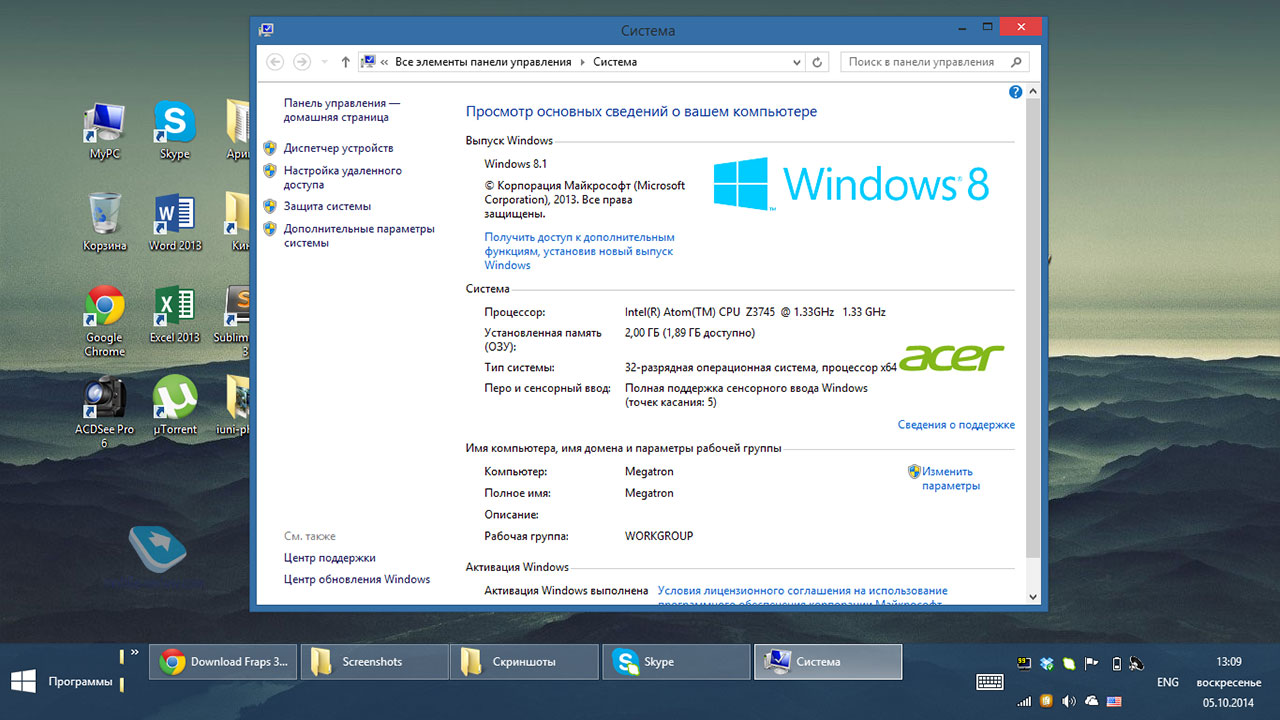Open Сведения о поддержке link
The height and width of the screenshot is (720, 1280).
pos(956,425)
